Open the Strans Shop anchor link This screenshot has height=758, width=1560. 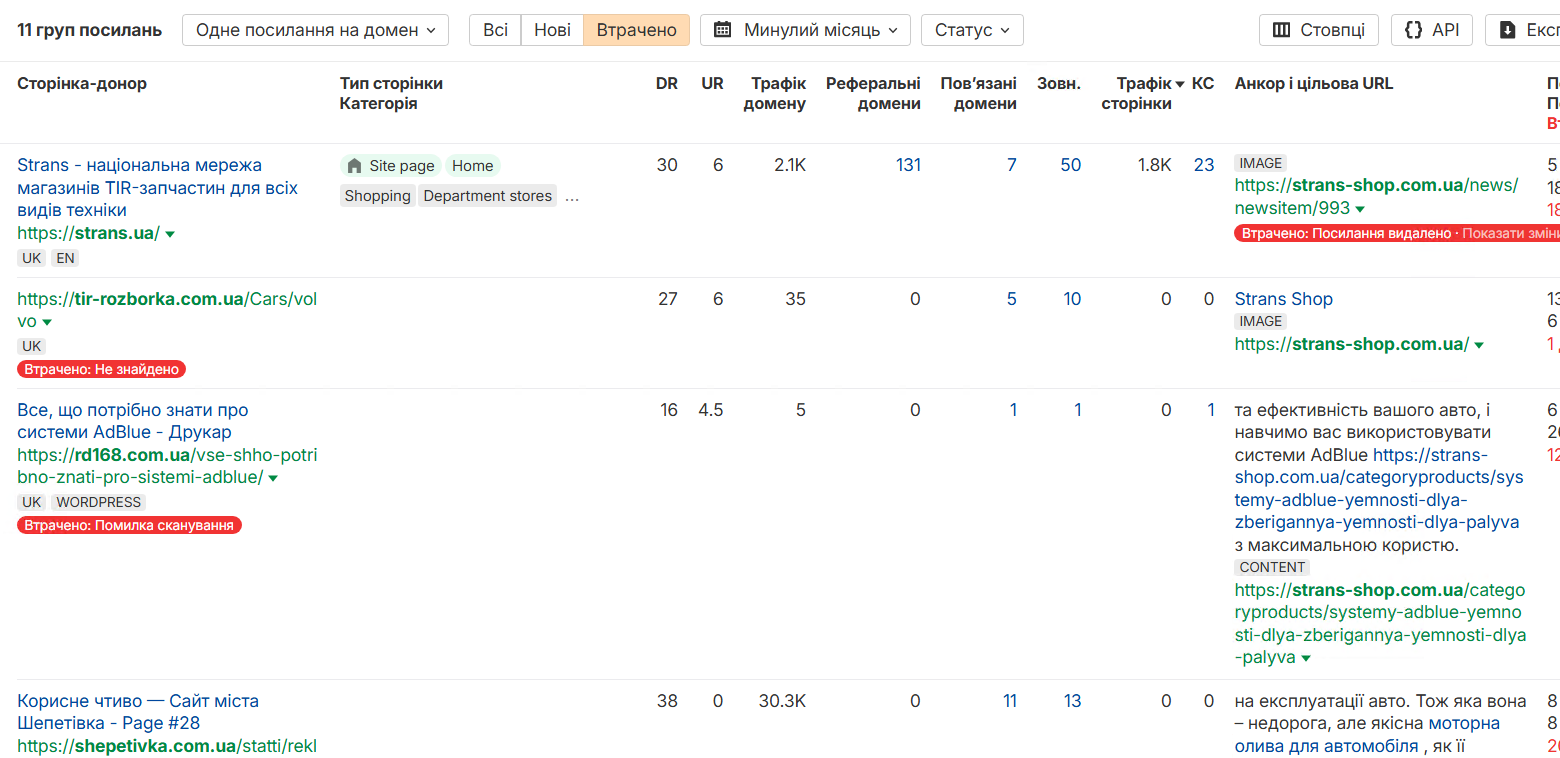[x=1283, y=299]
